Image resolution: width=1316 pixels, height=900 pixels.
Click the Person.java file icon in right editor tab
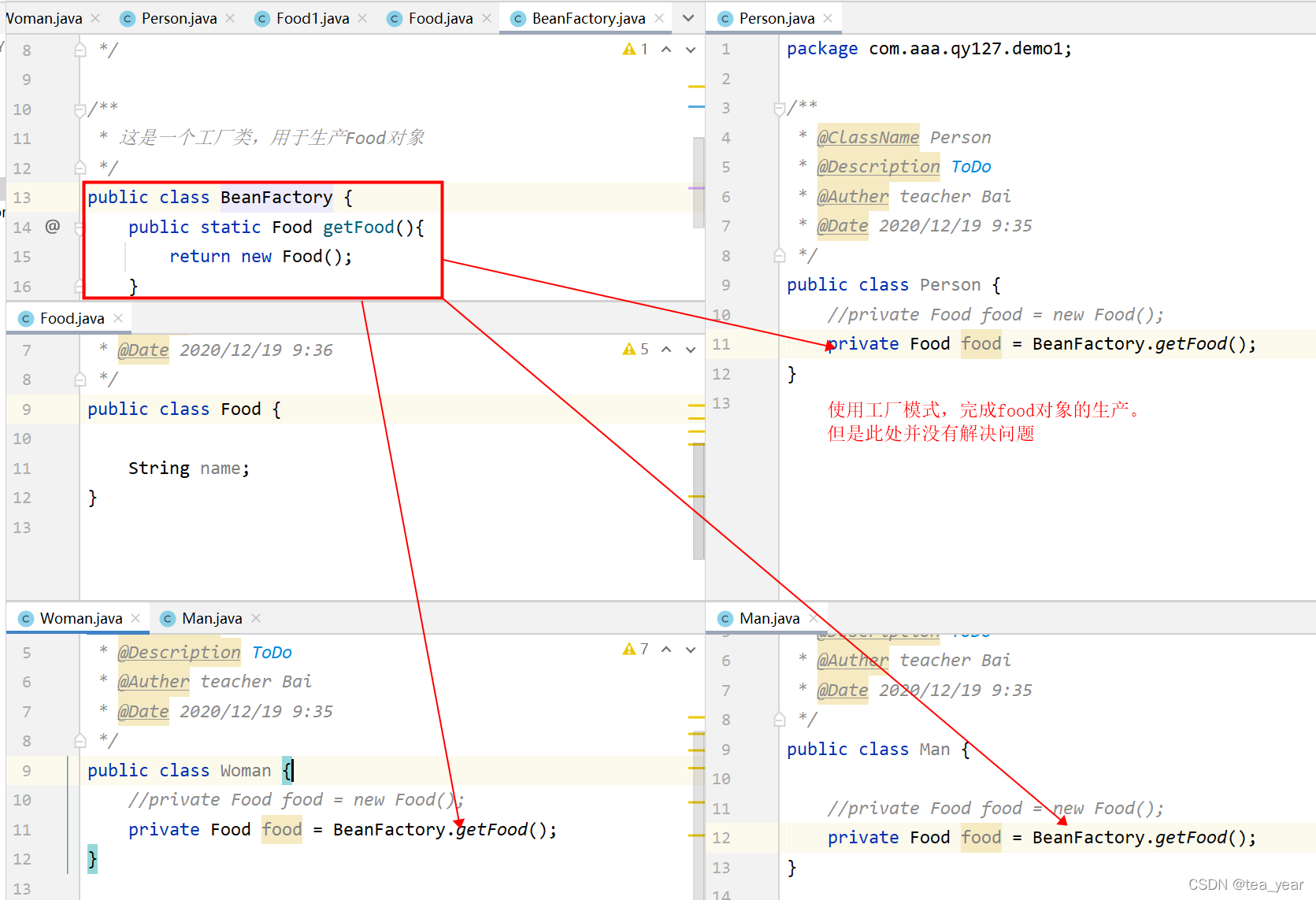coord(725,18)
